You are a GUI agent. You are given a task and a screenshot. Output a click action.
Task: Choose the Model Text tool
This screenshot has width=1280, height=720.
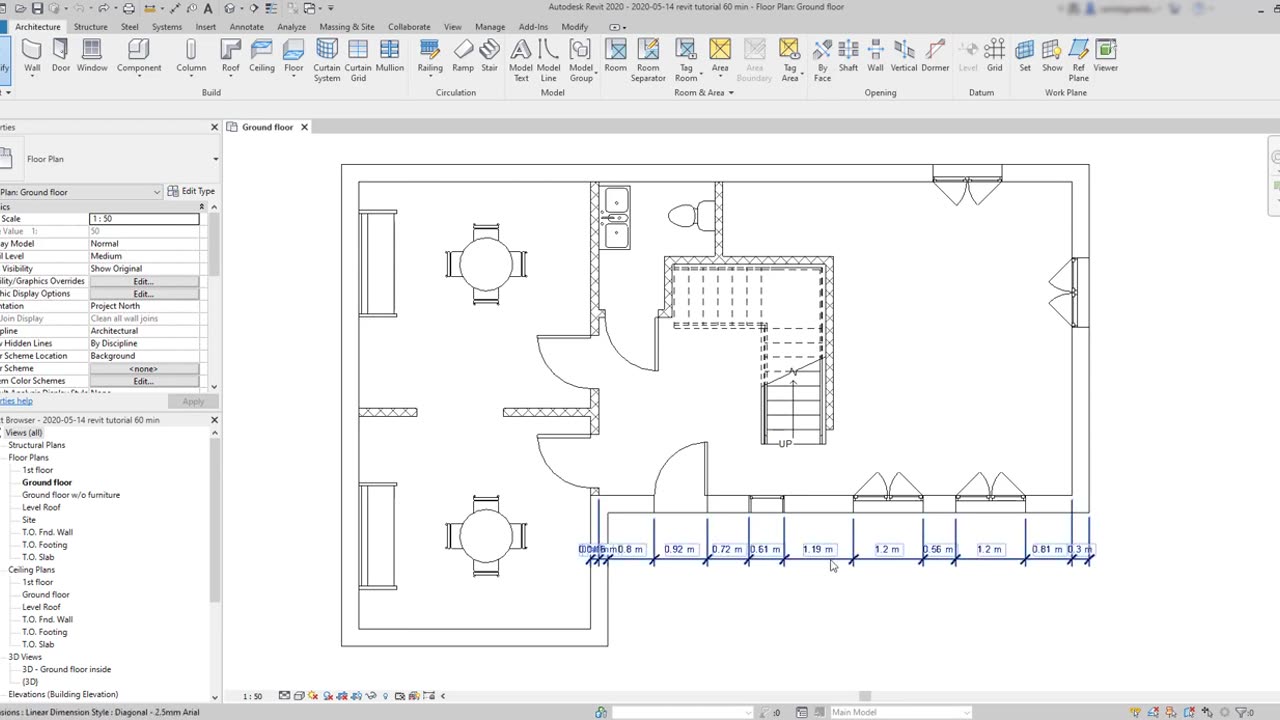(521, 60)
